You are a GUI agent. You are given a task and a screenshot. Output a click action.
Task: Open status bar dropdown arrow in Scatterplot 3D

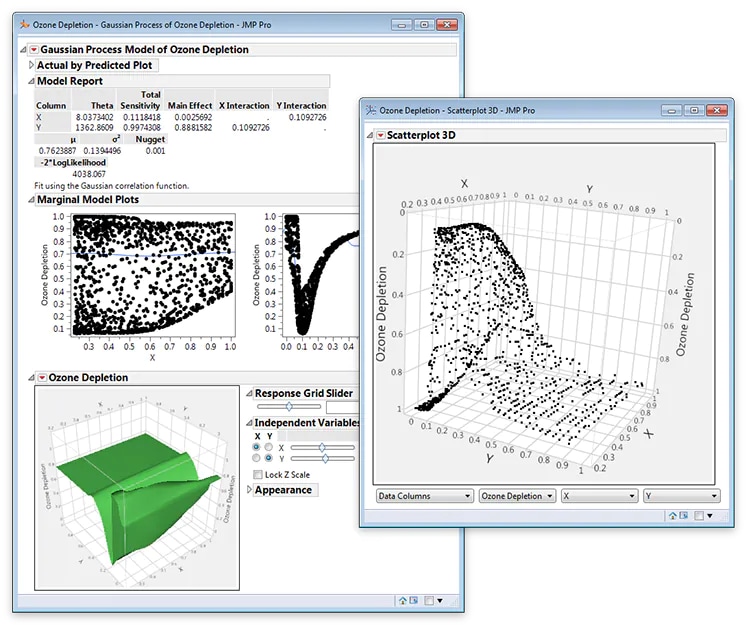(x=710, y=516)
